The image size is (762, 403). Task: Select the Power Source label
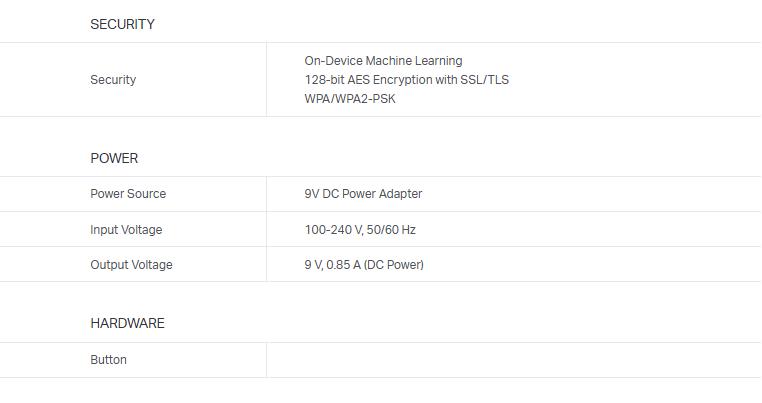[x=128, y=194]
